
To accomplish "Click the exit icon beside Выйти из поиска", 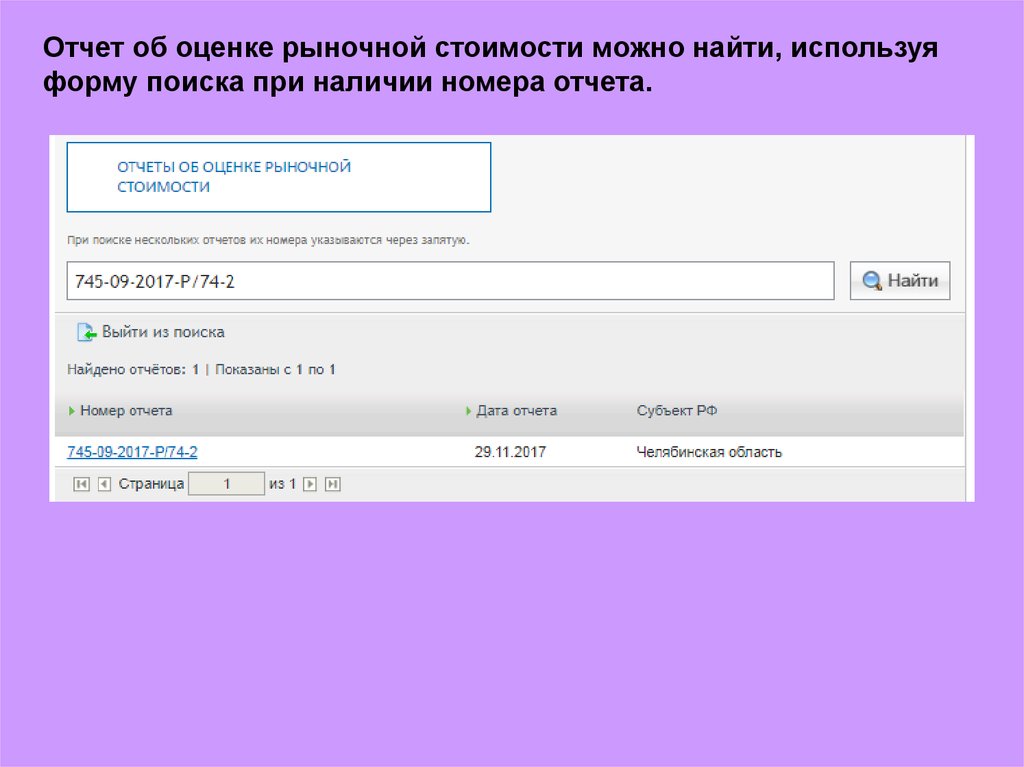I will 86,332.
